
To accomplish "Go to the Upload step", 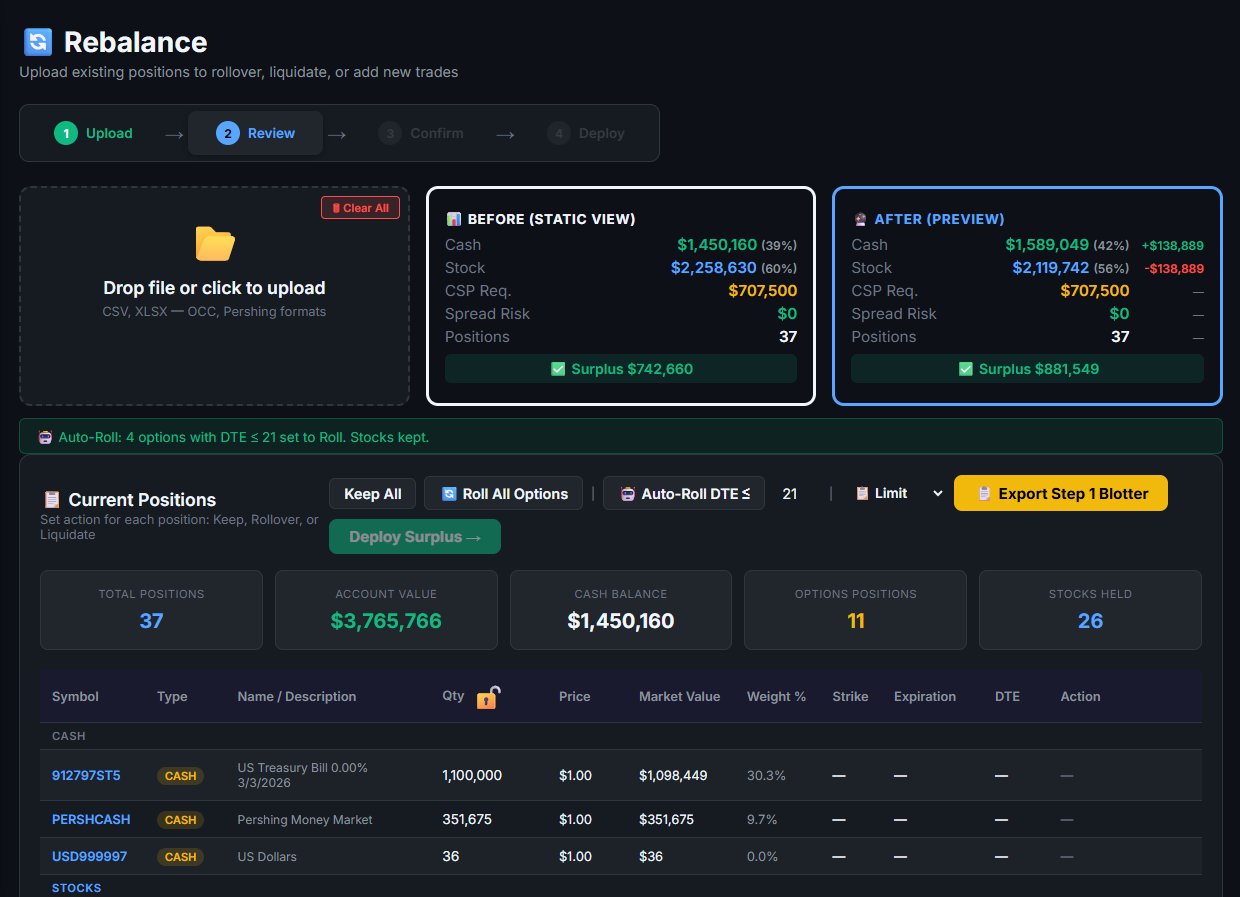I will tap(94, 133).
